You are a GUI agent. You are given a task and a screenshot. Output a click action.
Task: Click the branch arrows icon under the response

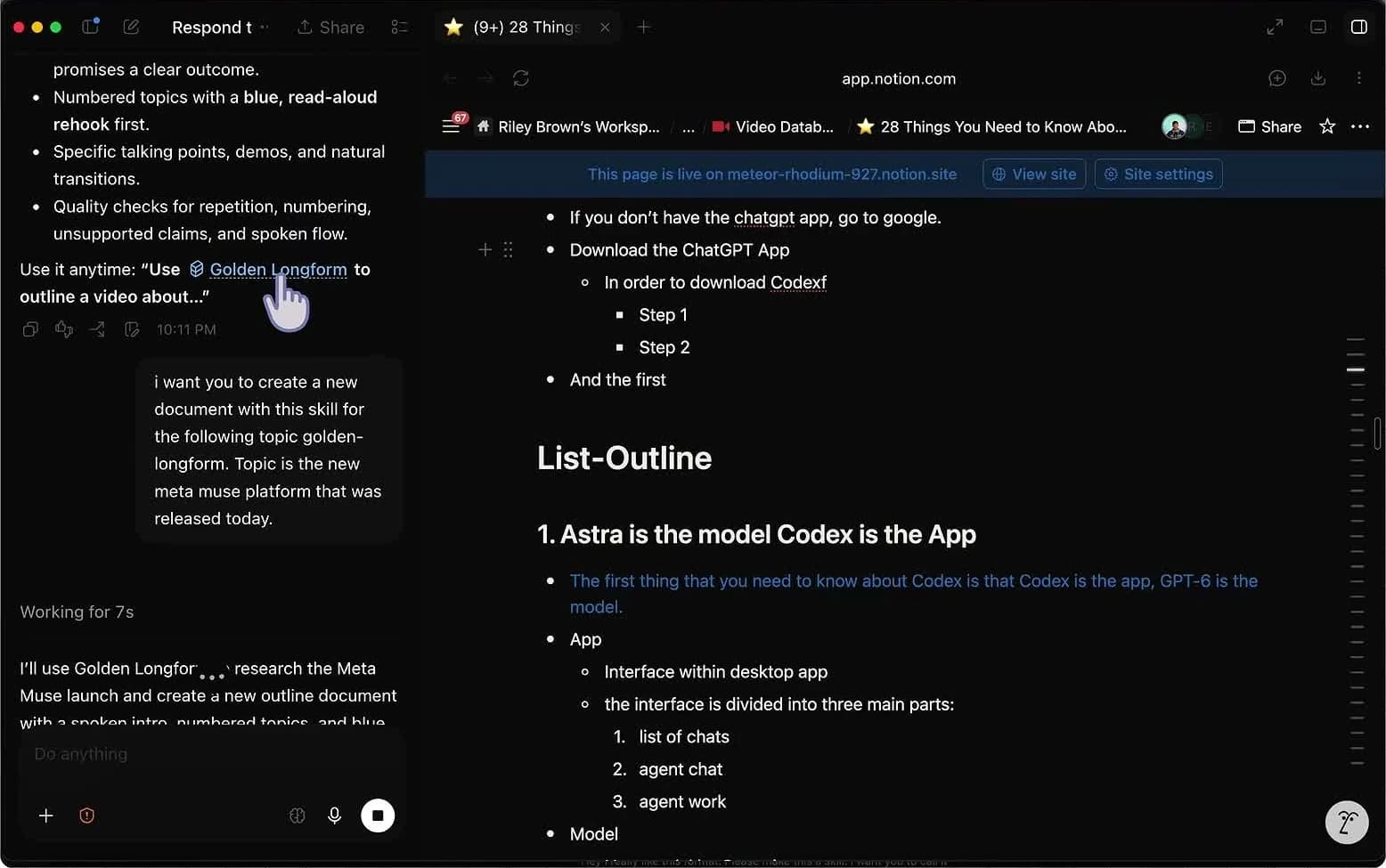click(97, 329)
